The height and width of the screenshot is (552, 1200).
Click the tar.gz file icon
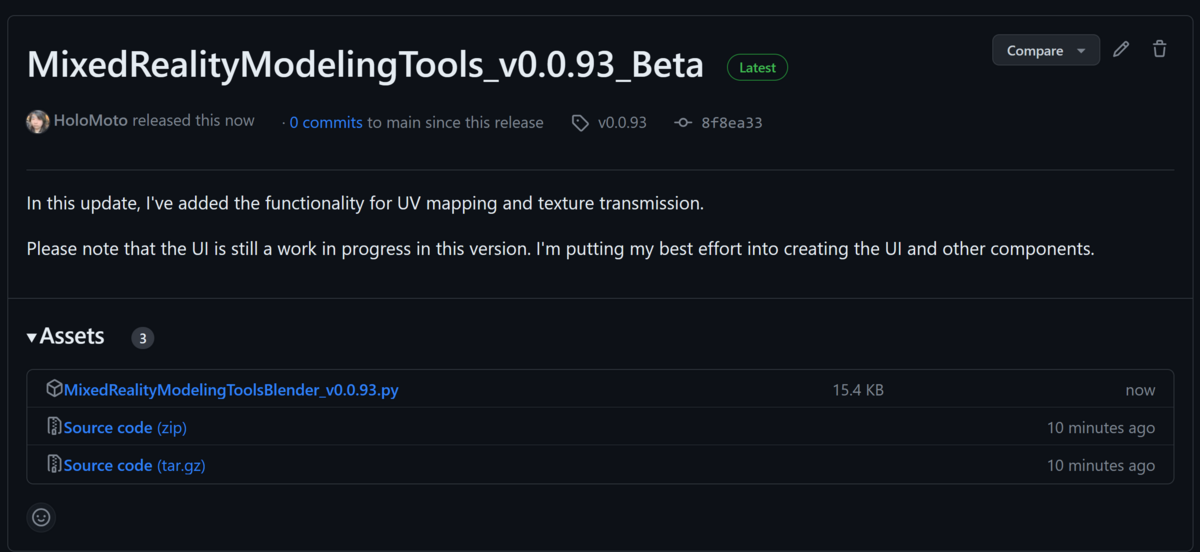tap(54, 465)
